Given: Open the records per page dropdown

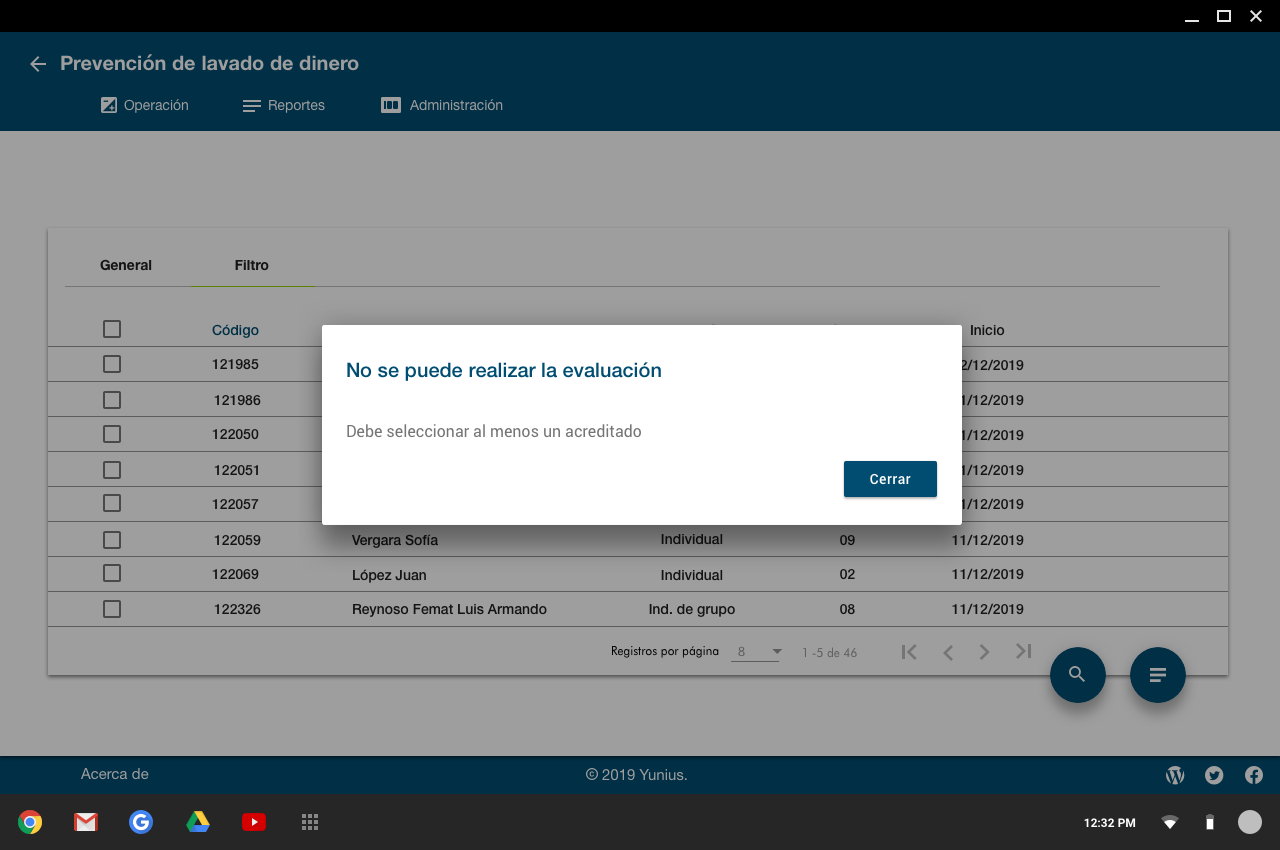Looking at the screenshot, I should click(757, 652).
